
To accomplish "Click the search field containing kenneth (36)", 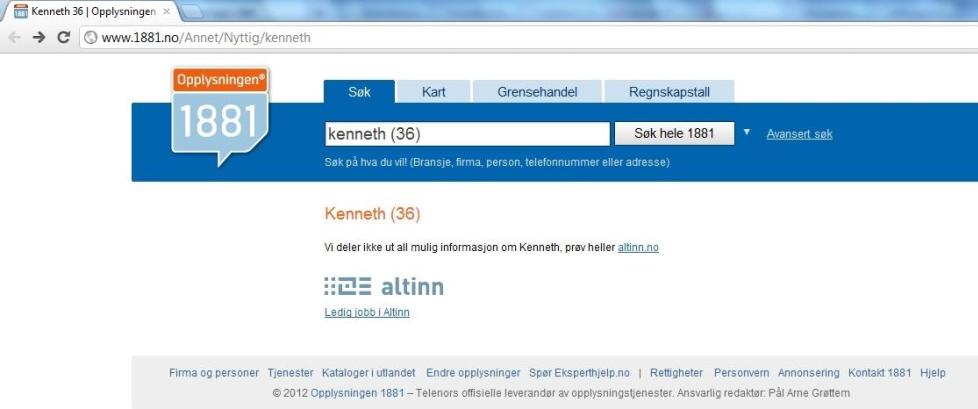I will point(467,134).
